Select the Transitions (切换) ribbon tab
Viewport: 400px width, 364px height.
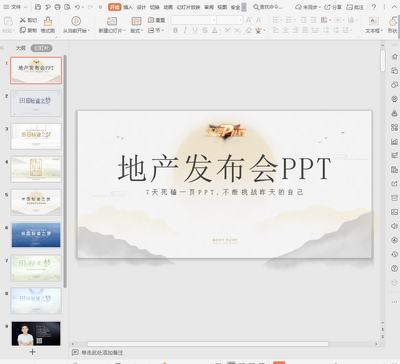pyautogui.click(x=154, y=7)
